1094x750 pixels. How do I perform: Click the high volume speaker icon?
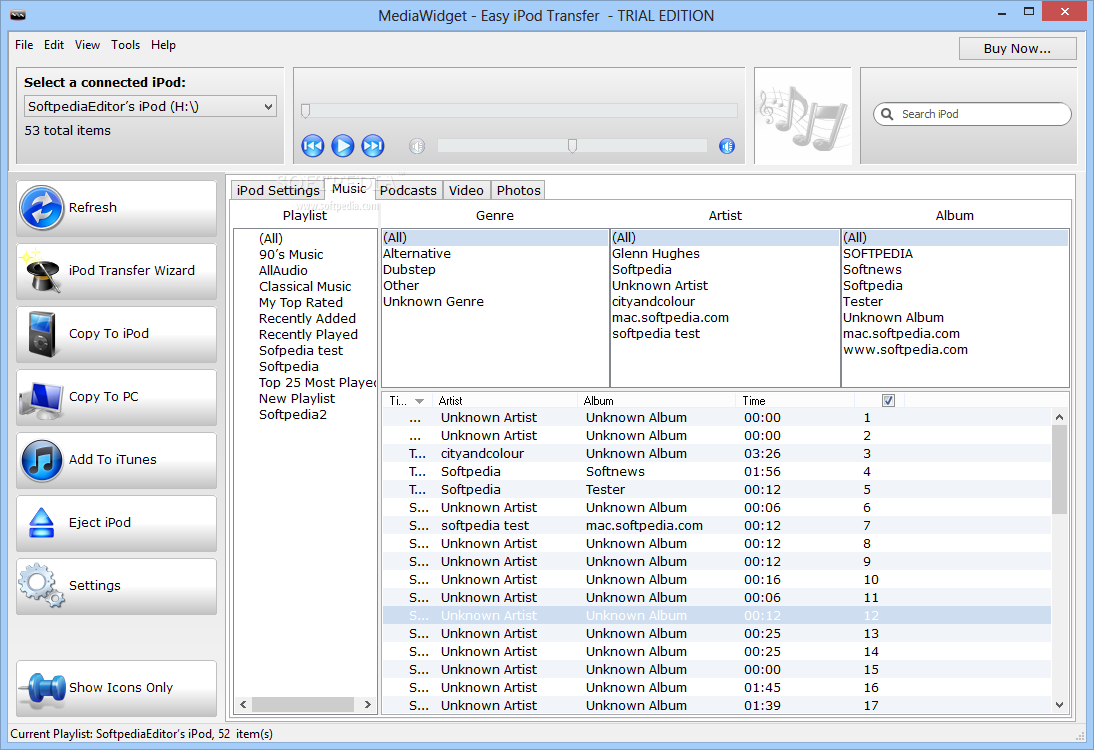tap(727, 146)
